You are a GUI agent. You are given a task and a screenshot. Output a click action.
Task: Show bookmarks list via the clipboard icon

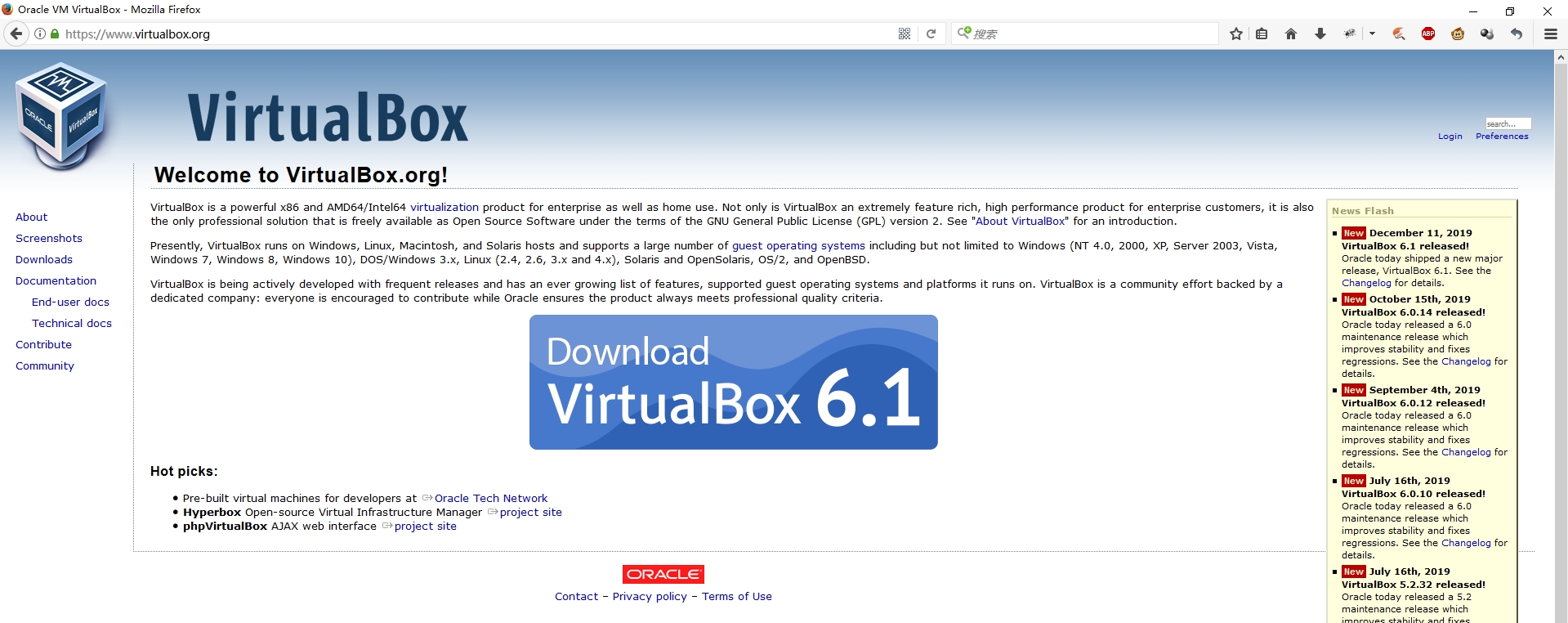[1262, 34]
